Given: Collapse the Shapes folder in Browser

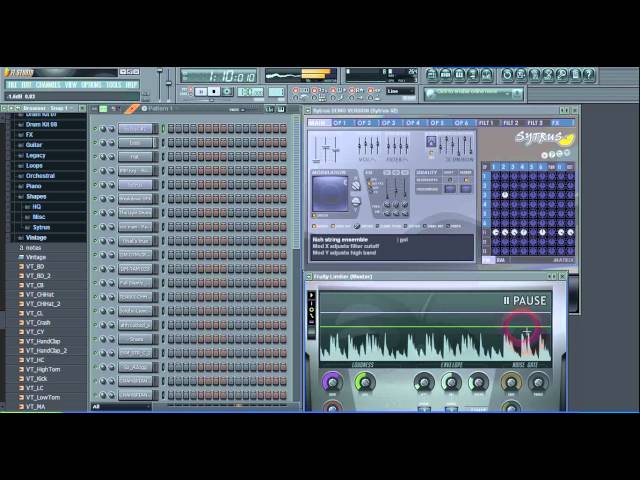Looking at the screenshot, I should pos(36,197).
